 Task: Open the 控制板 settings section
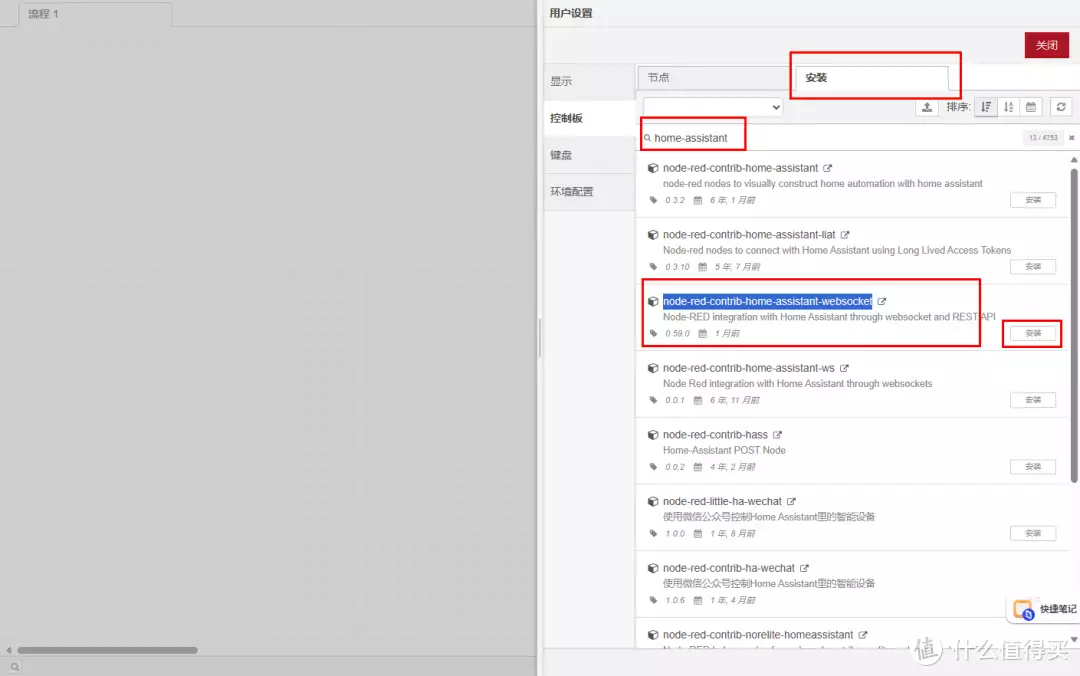pos(589,118)
